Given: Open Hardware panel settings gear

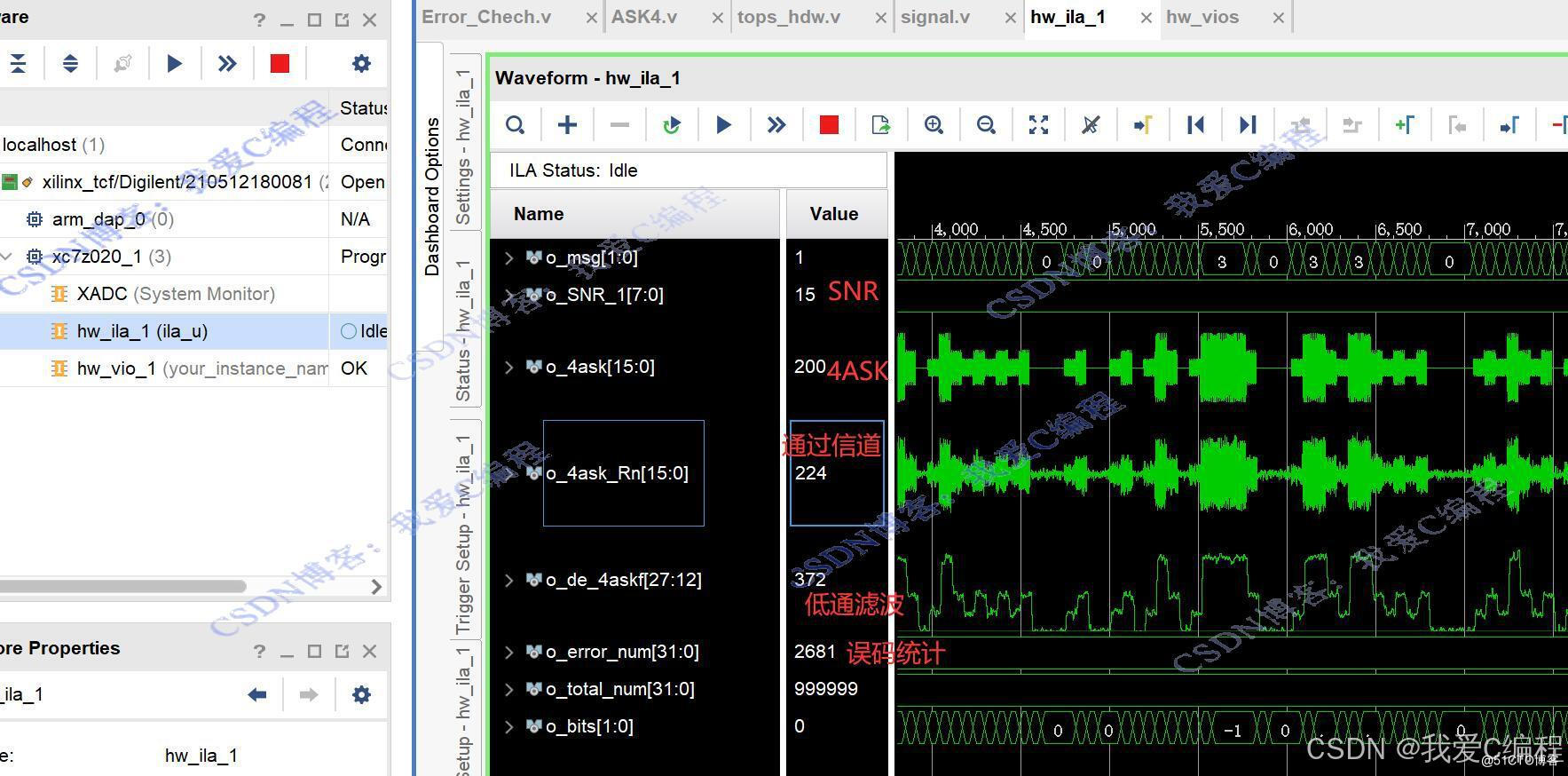Looking at the screenshot, I should (361, 63).
